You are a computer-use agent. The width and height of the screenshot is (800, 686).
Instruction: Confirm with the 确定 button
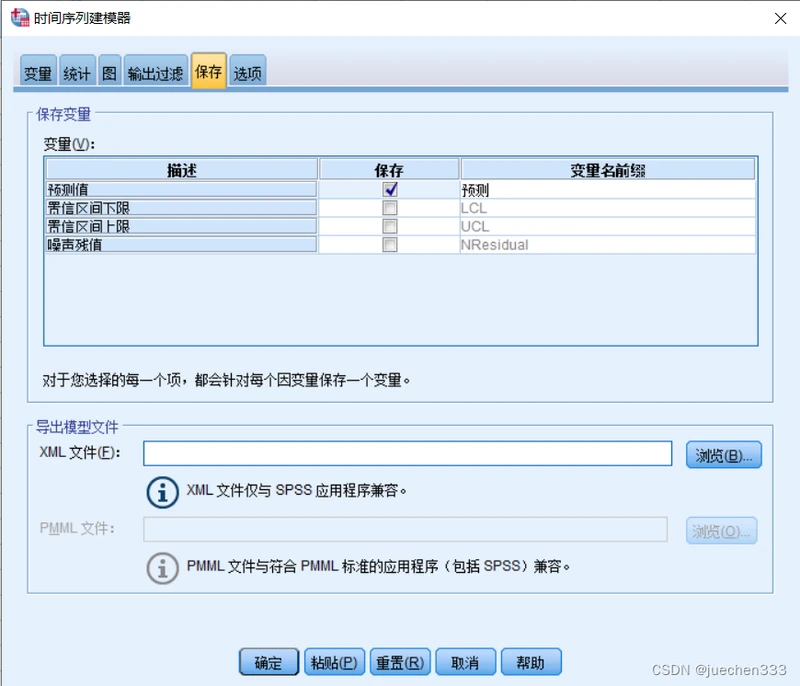(x=268, y=662)
